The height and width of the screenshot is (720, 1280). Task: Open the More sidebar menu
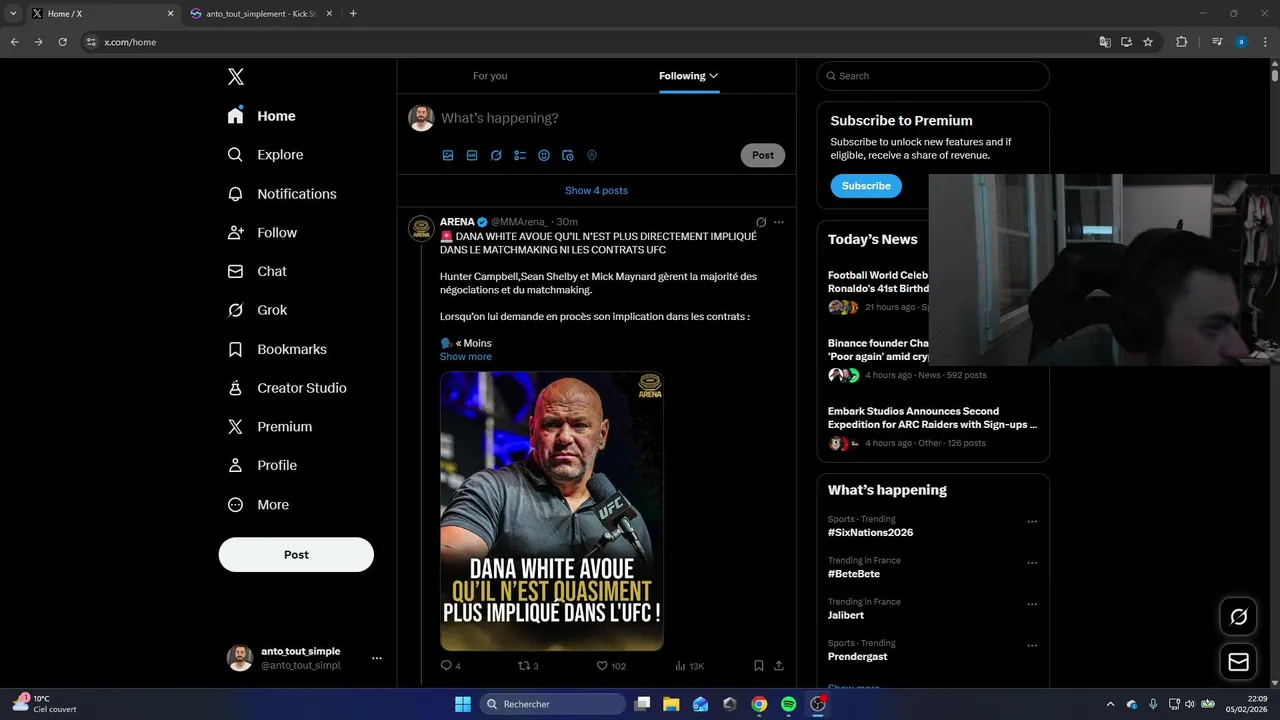(259, 505)
